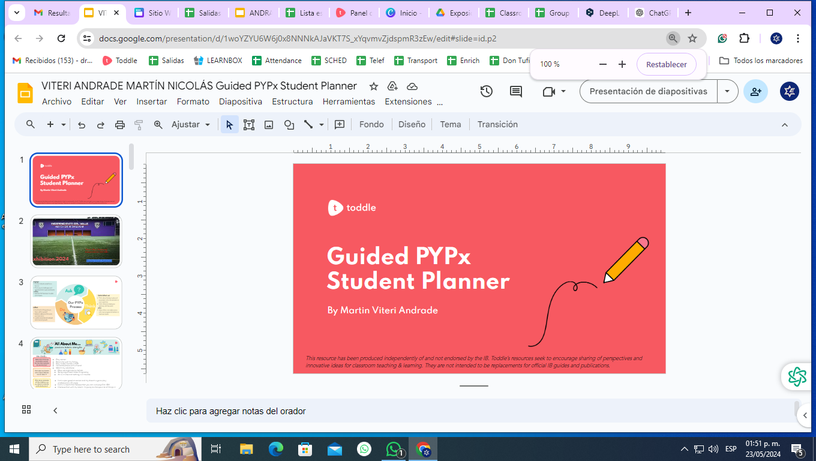Image resolution: width=816 pixels, height=461 pixels.
Task: Click the print icon in toolbar
Action: [120, 125]
